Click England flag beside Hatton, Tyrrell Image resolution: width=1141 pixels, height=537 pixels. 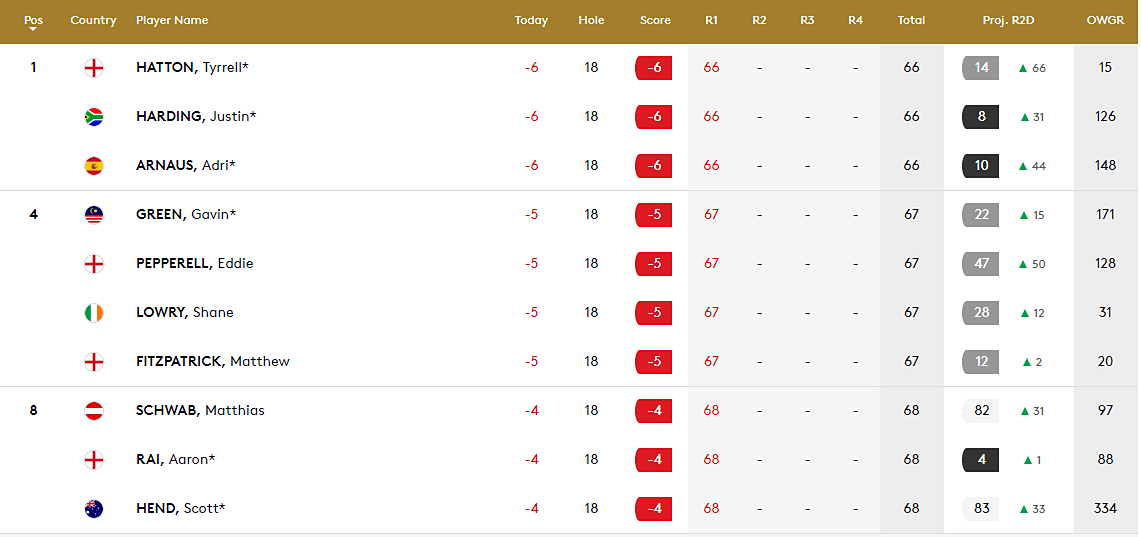(94, 68)
